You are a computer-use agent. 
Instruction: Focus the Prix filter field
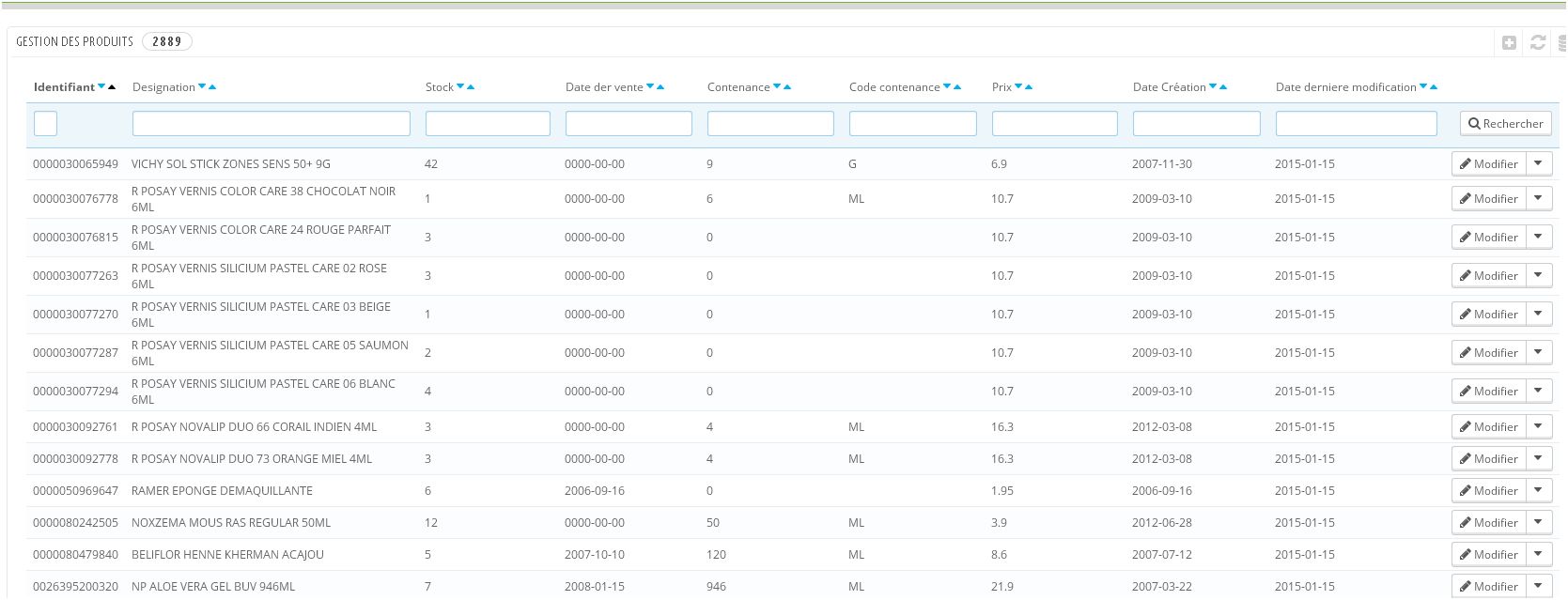pos(1055,123)
